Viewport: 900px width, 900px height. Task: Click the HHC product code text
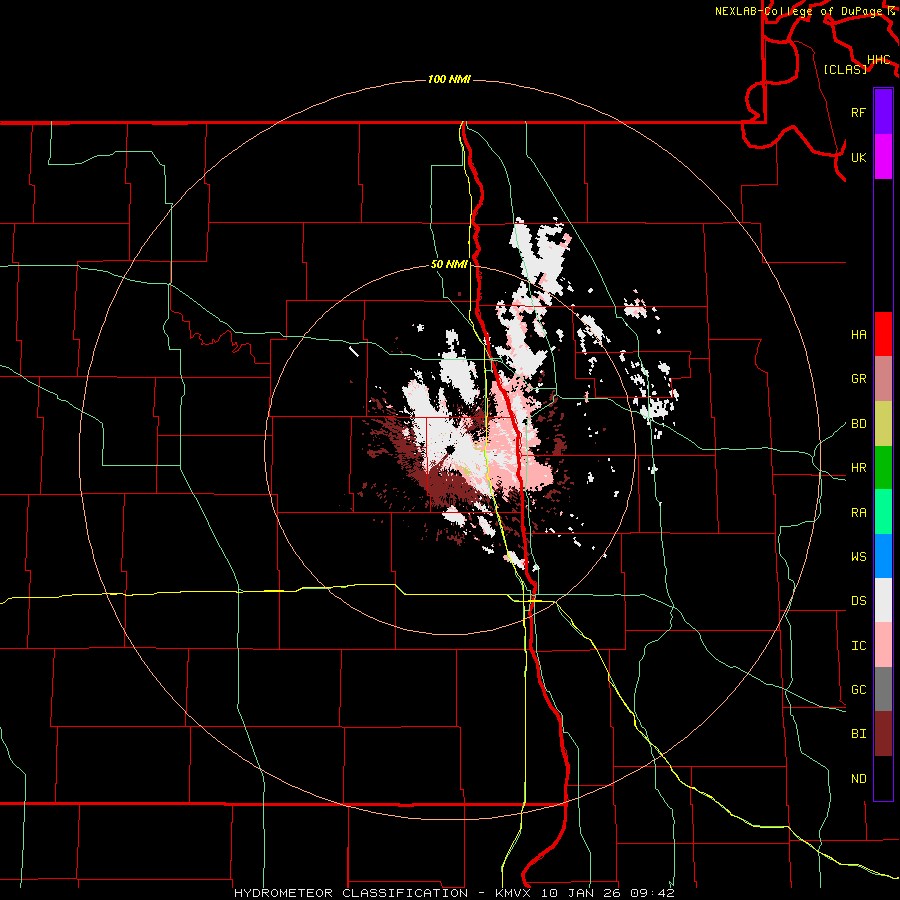coord(878,60)
